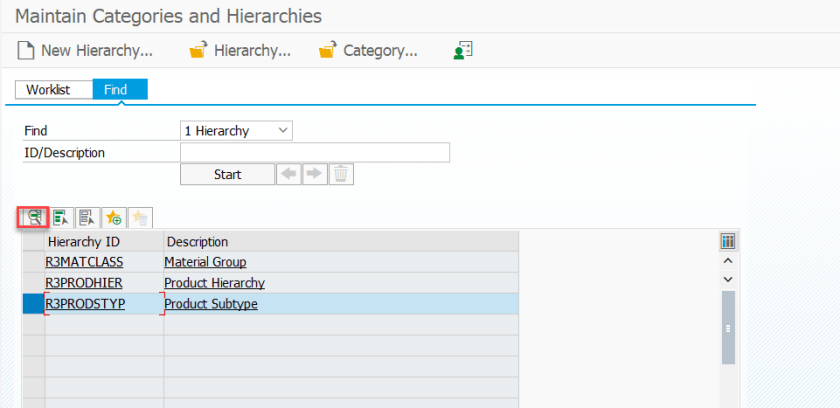Click the next arrow next to Start

click(x=314, y=174)
